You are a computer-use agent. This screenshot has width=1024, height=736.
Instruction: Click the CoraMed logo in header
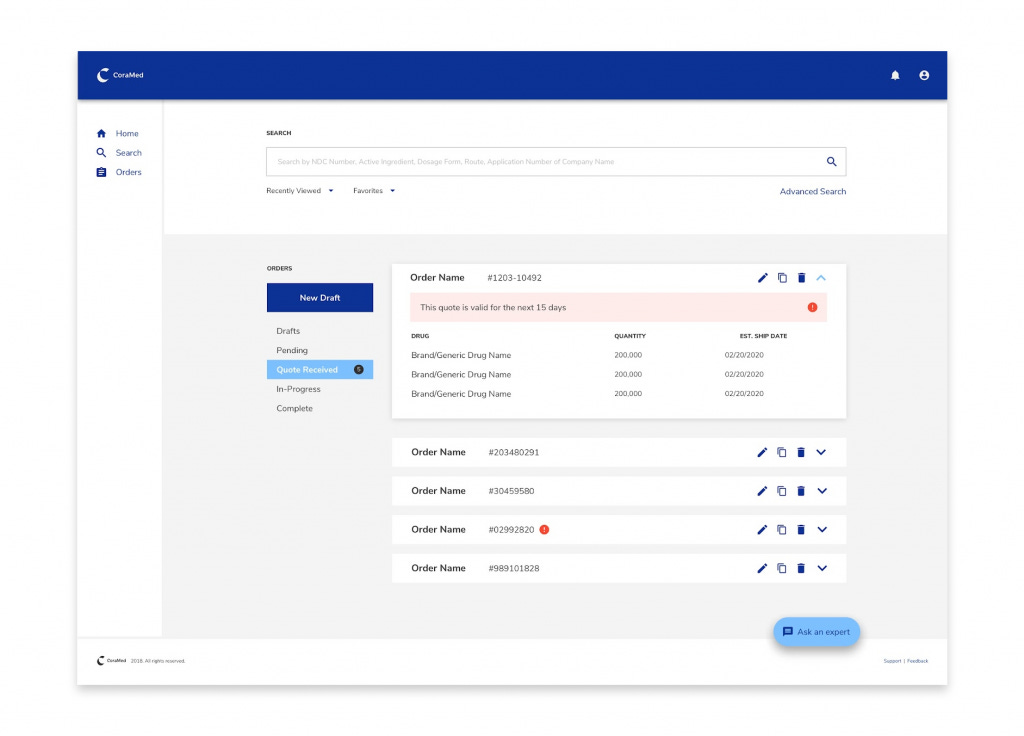(x=120, y=75)
